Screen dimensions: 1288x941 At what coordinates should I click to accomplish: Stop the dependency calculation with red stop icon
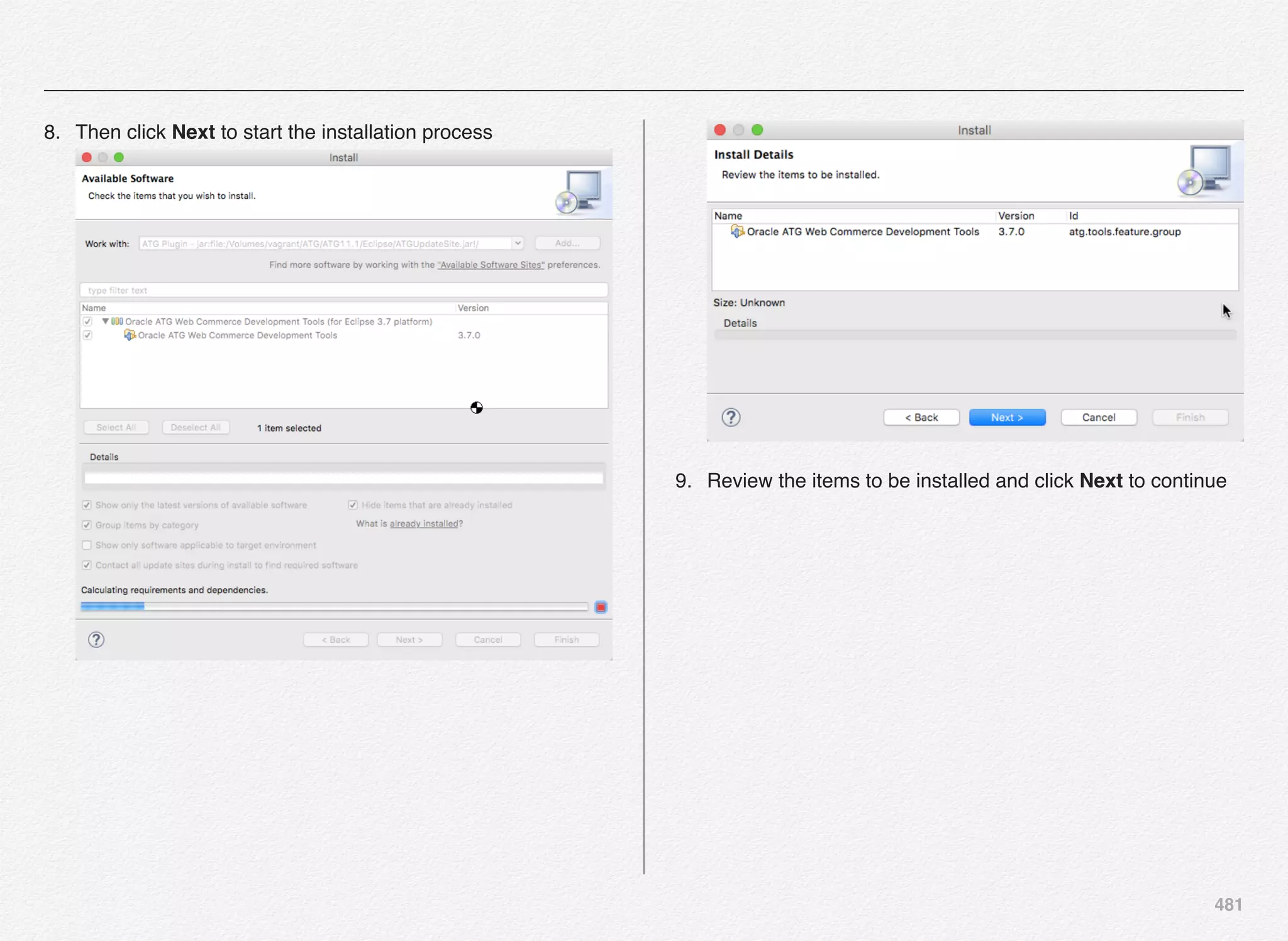coord(601,607)
